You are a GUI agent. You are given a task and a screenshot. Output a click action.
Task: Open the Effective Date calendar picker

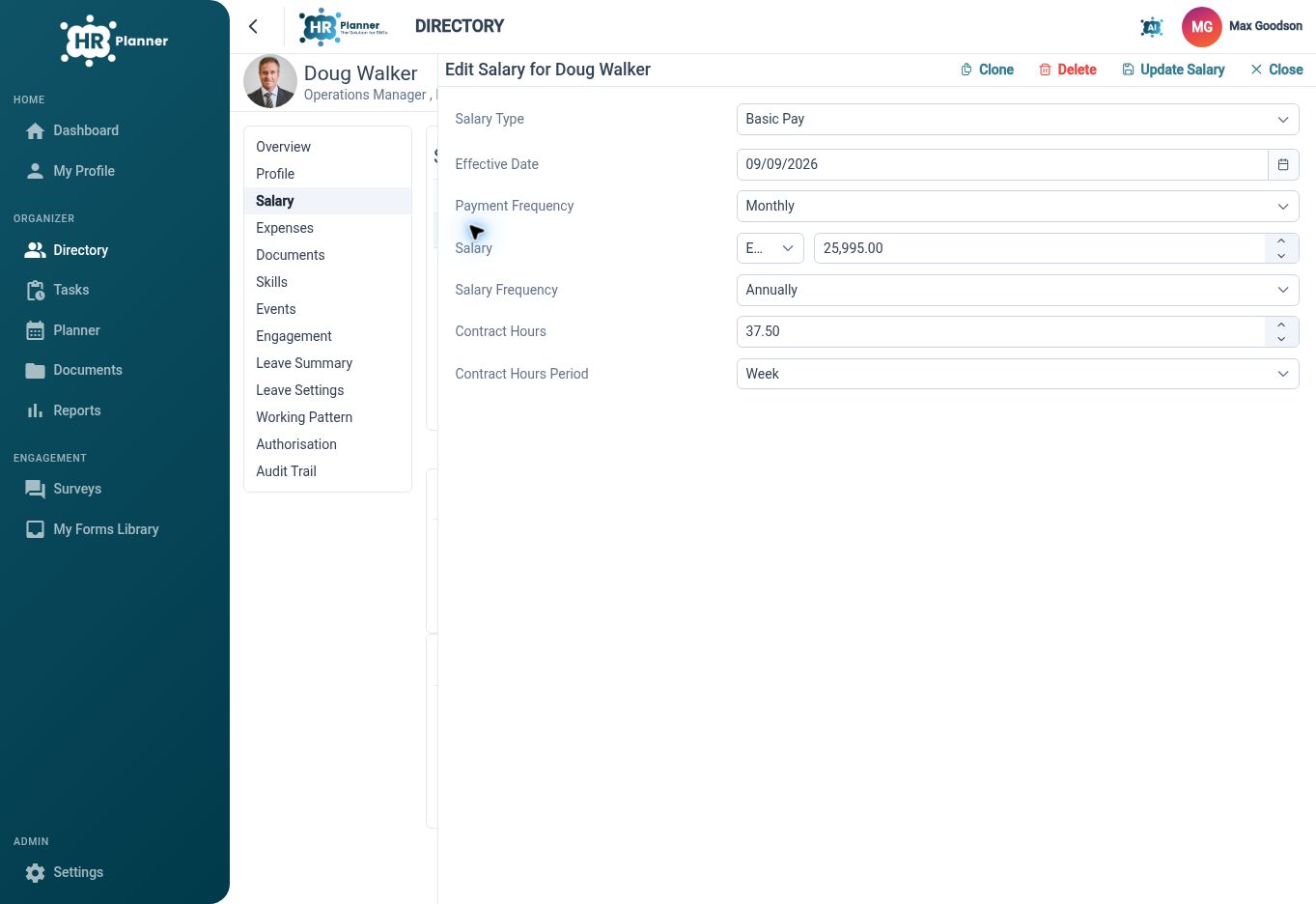(x=1283, y=164)
